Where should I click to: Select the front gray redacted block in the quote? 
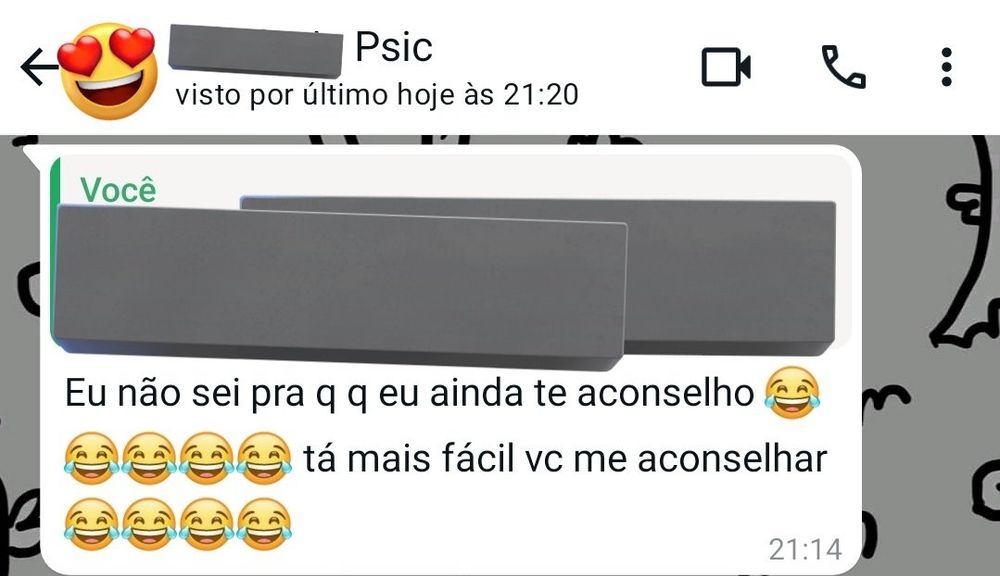(x=339, y=287)
